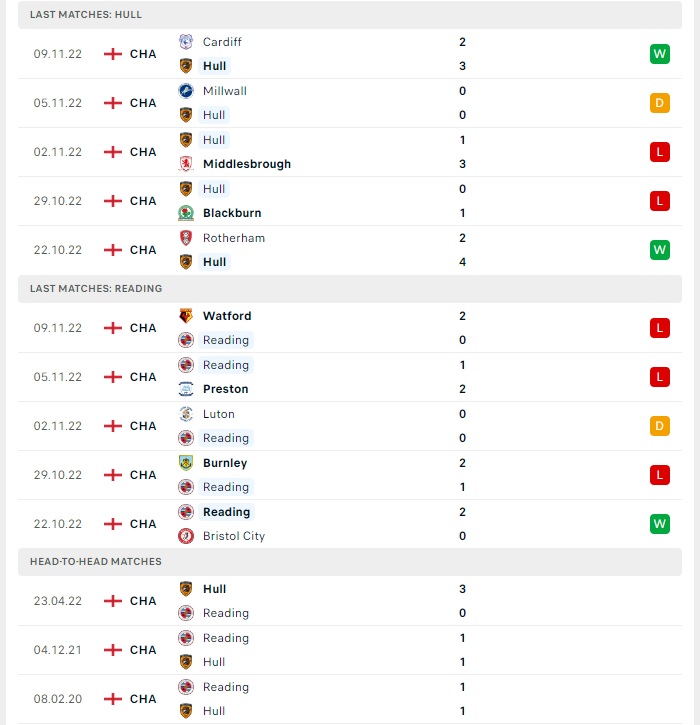700x725 pixels.
Task: Click the green W badge for Cardiff vs Hull
Action: 659,54
